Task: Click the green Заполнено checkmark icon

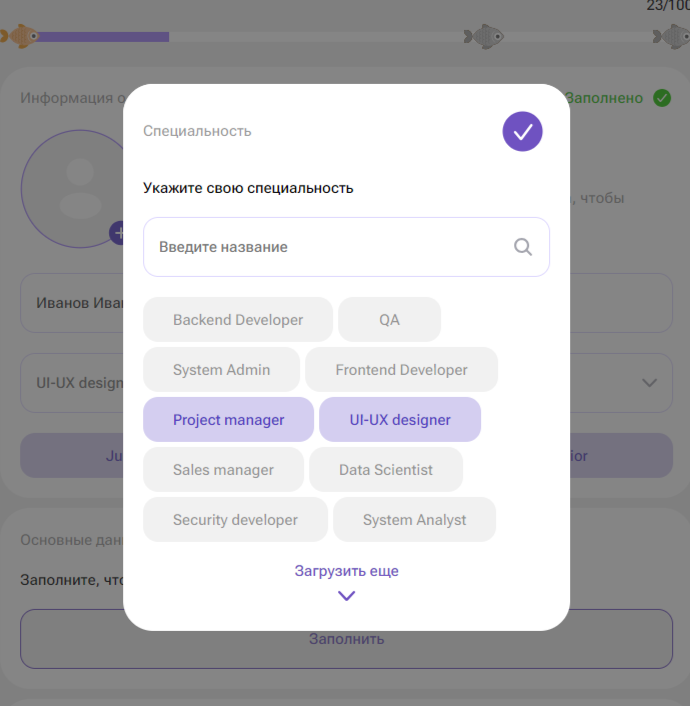Action: pyautogui.click(x=662, y=98)
